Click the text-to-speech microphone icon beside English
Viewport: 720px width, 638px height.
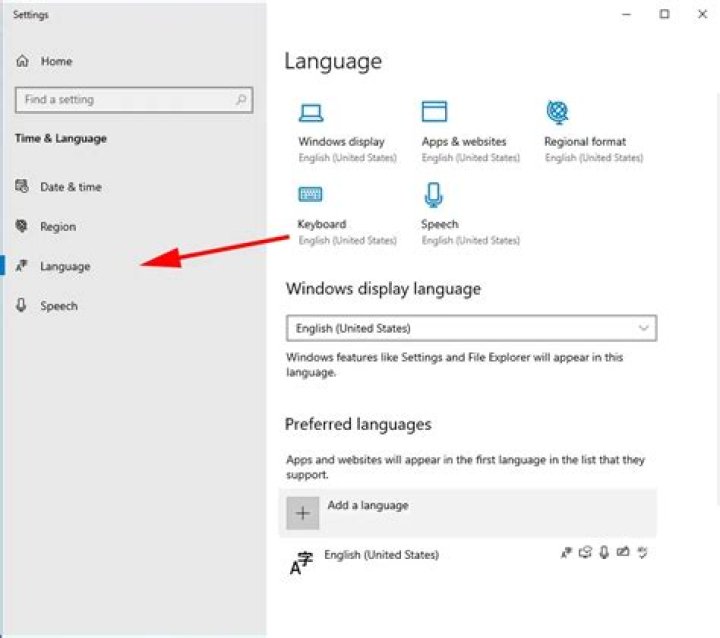point(604,552)
